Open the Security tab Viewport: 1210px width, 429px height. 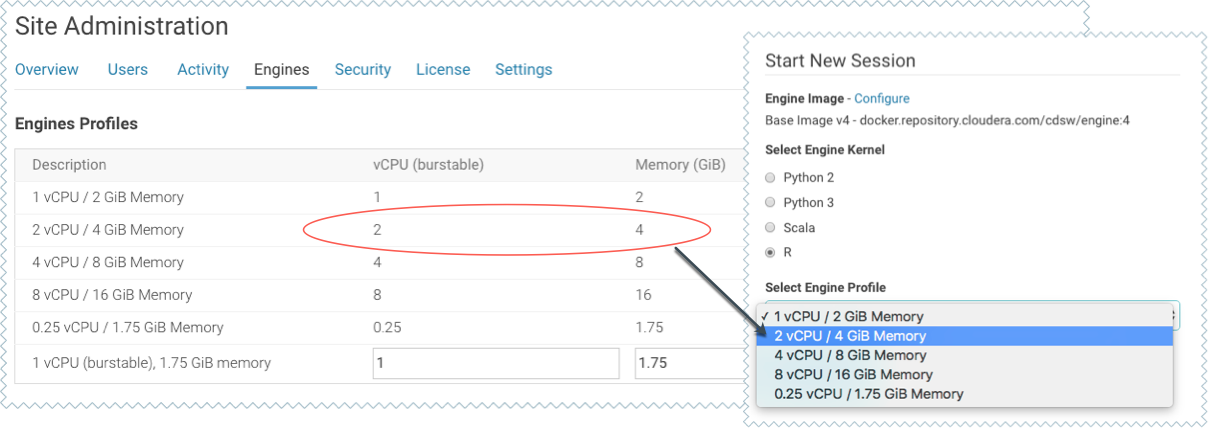coord(362,69)
